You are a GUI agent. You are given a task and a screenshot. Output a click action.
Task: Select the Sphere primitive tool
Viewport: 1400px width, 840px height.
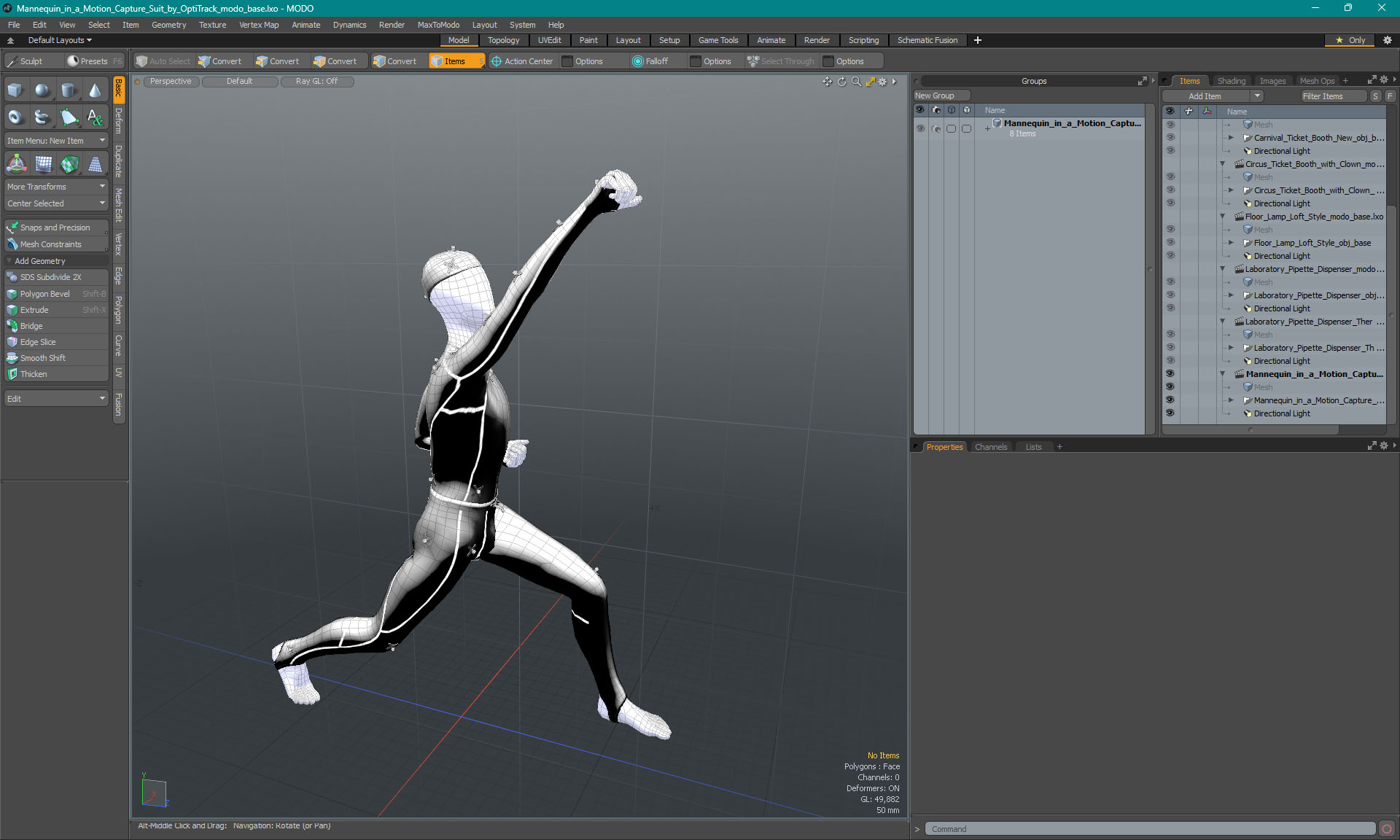(42, 90)
